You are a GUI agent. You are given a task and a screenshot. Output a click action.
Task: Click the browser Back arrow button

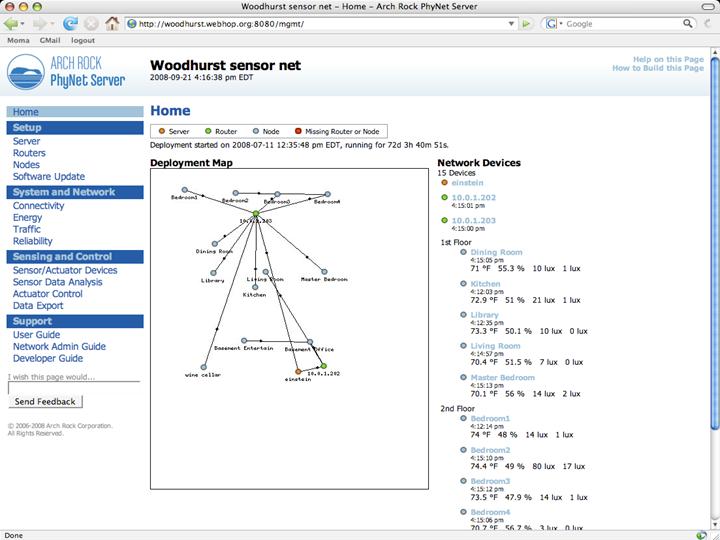click(14, 23)
